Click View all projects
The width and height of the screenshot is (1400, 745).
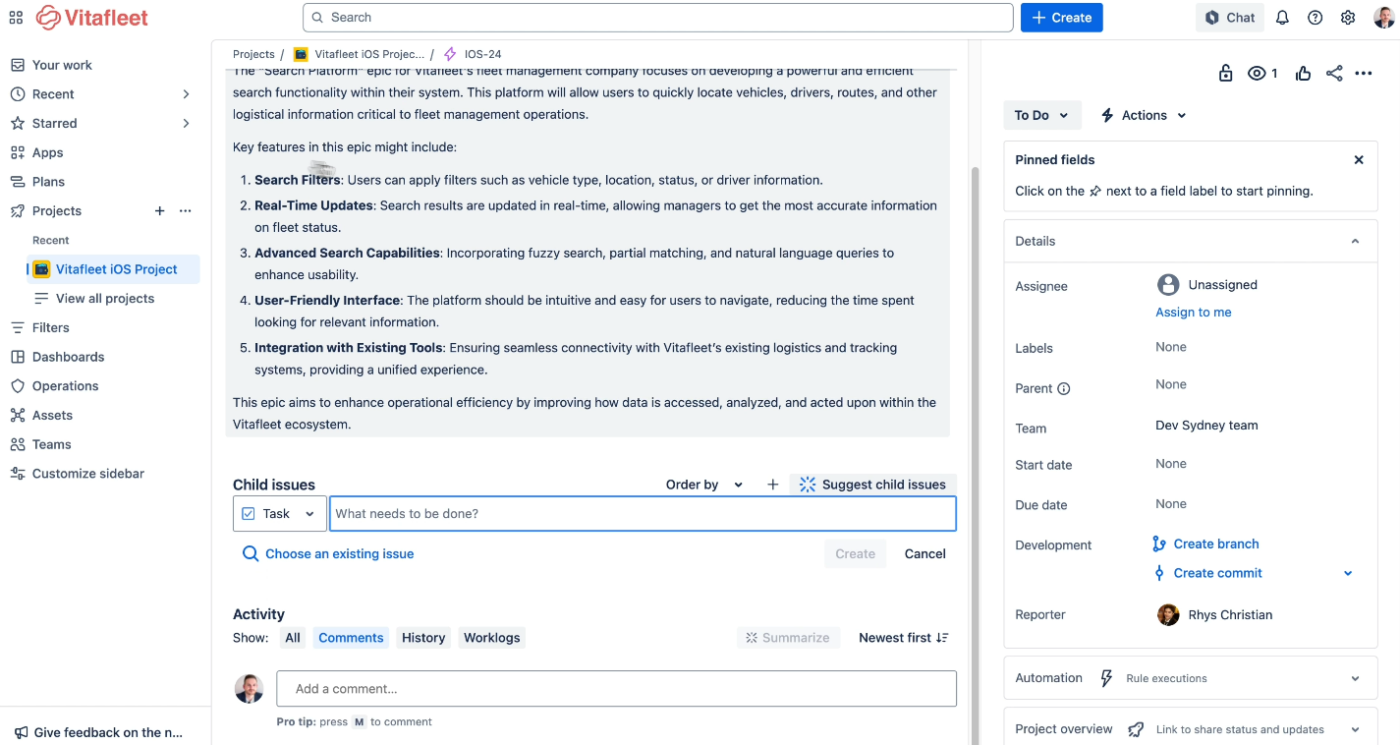[x=105, y=298]
